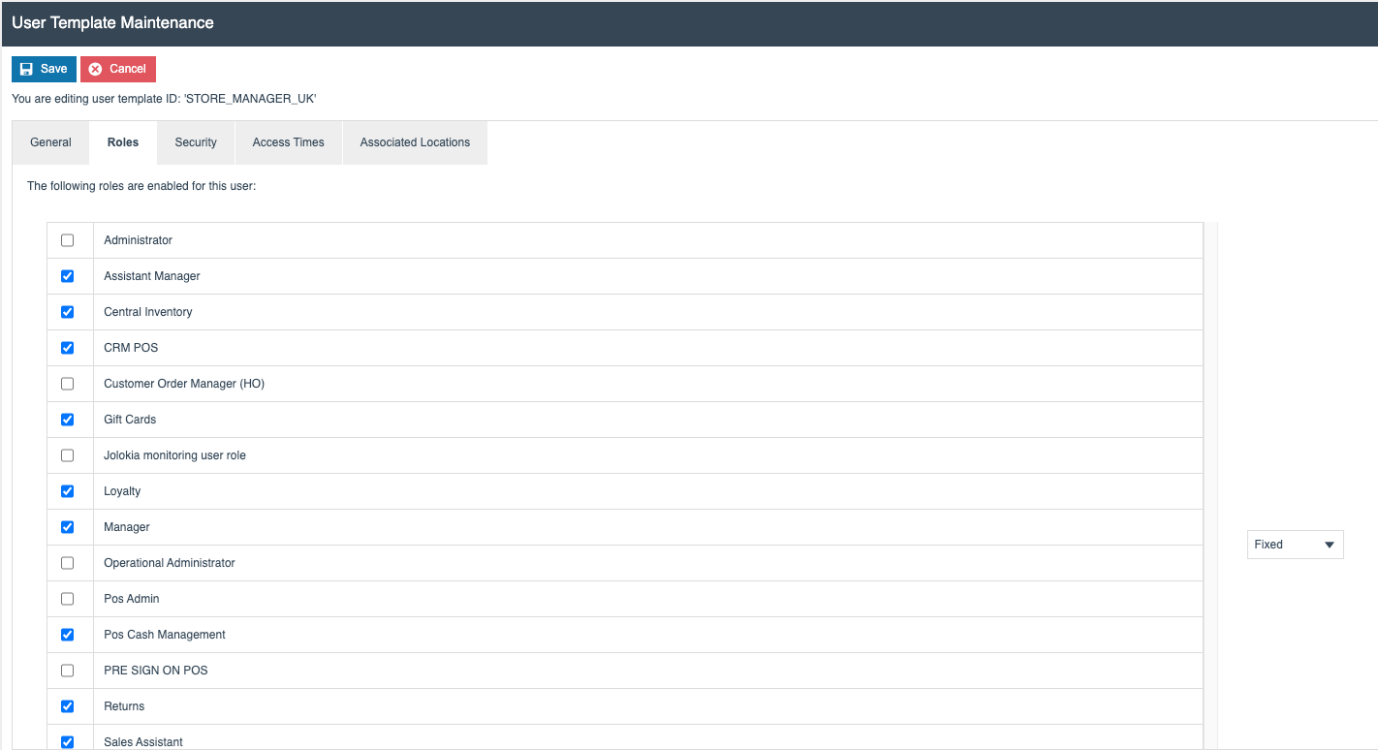Screen dimensions: 1378x750
Task: Disable the Assistant Manager role
Action: click(67, 275)
